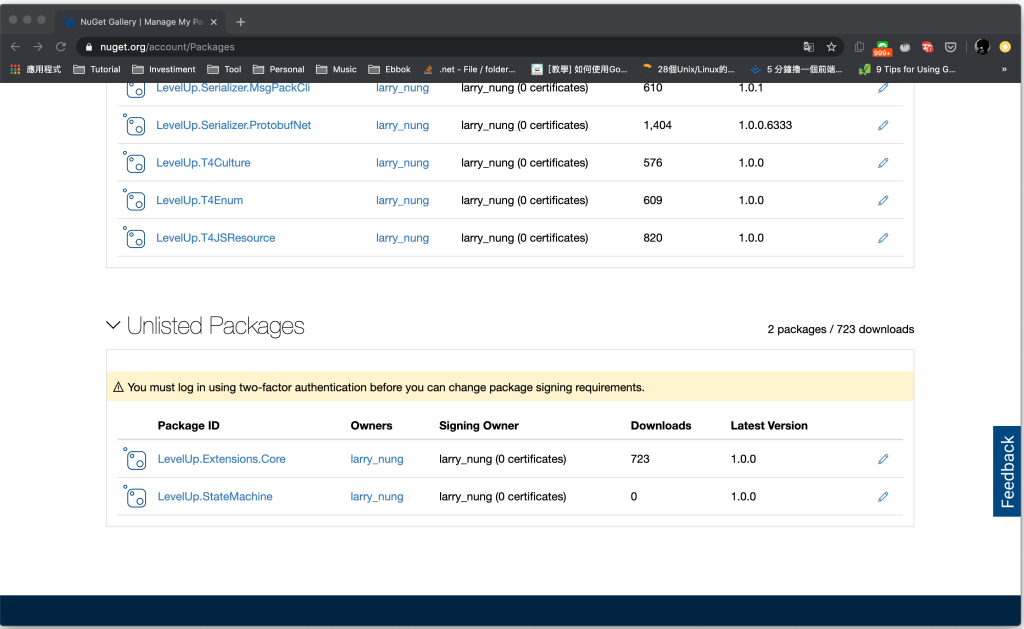Open the '[教學] 如何使用Go...' bookmark
1024x629 pixels.
(x=579, y=69)
